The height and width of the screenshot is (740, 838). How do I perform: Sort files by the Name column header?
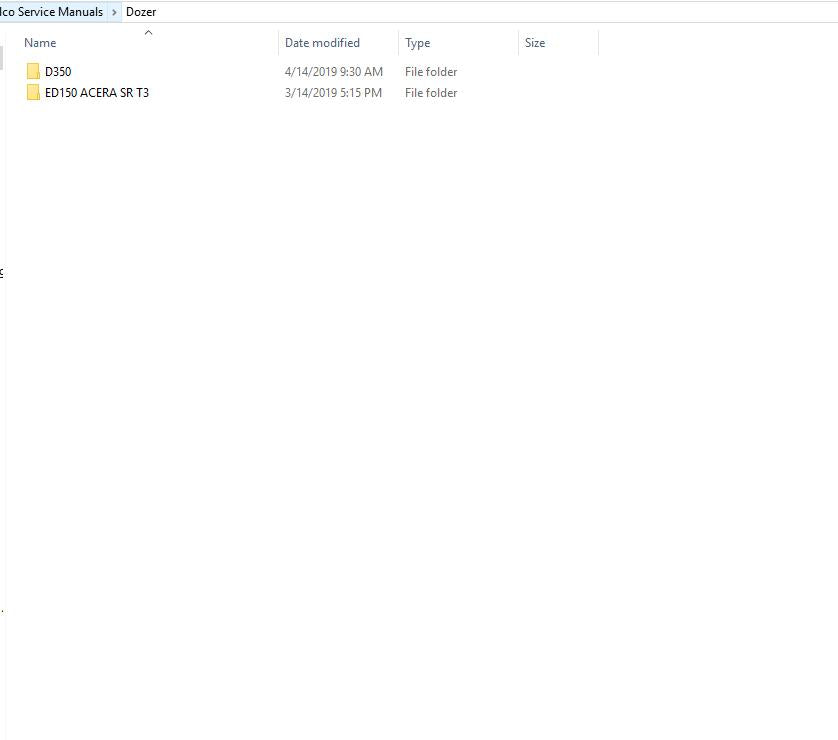tap(40, 43)
